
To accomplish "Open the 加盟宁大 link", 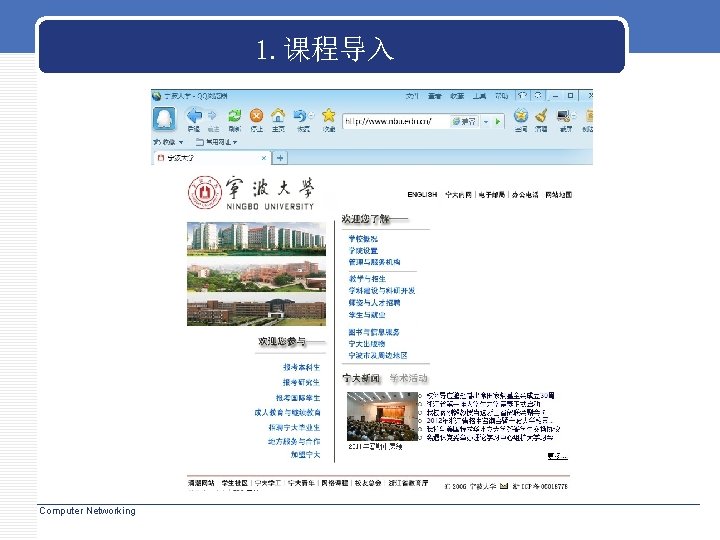I will click(x=305, y=455).
